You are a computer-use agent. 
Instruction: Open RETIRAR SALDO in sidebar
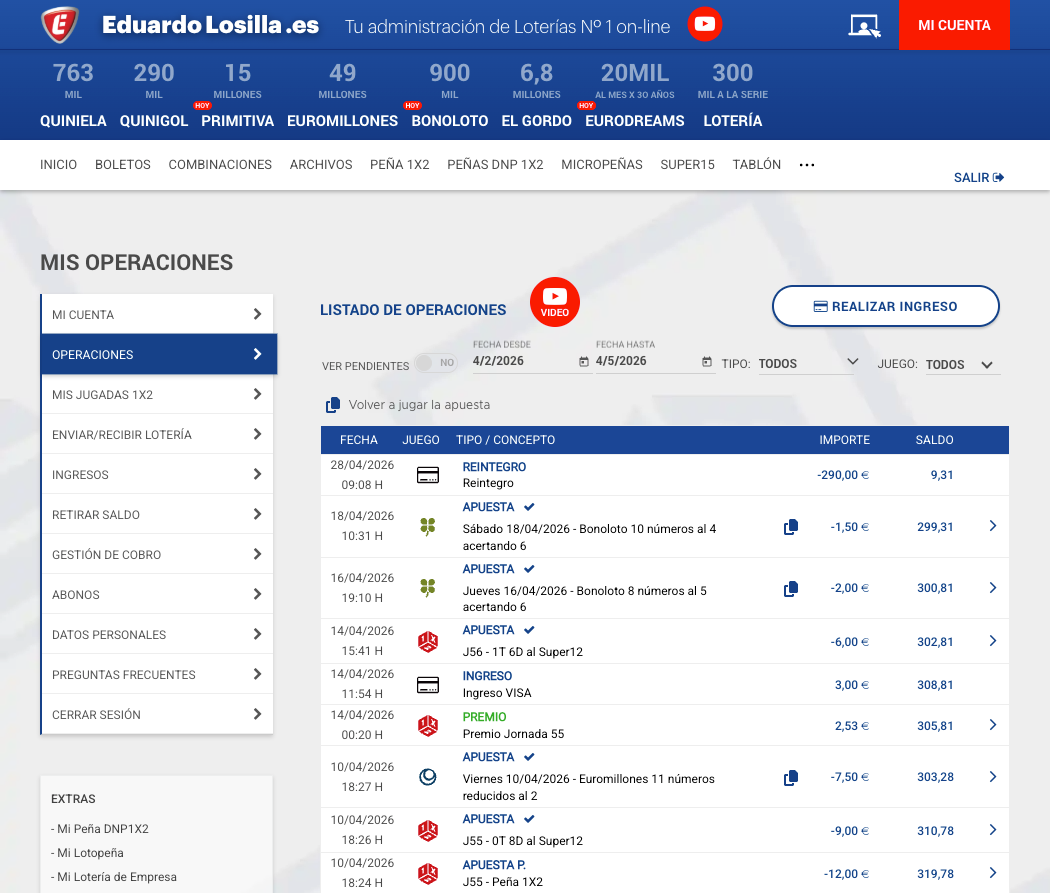(157, 515)
